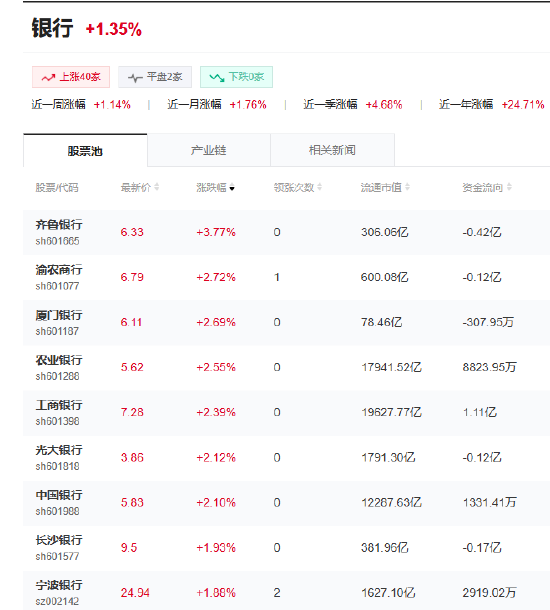Click stock code sh601818
The width and height of the screenshot is (550, 610).
coord(58,466)
